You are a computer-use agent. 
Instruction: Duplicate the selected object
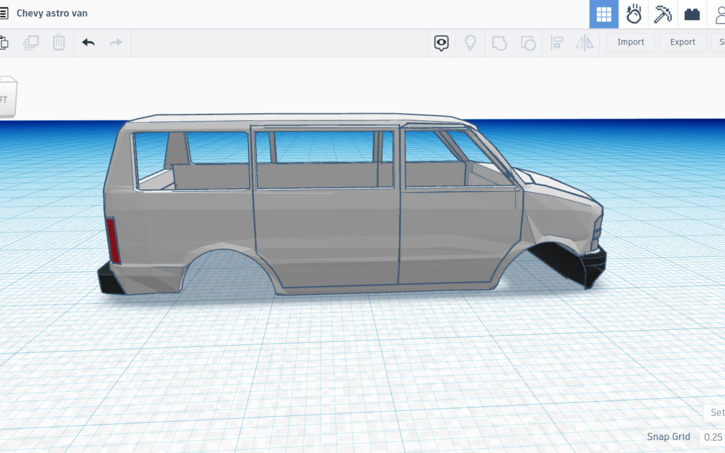point(31,43)
